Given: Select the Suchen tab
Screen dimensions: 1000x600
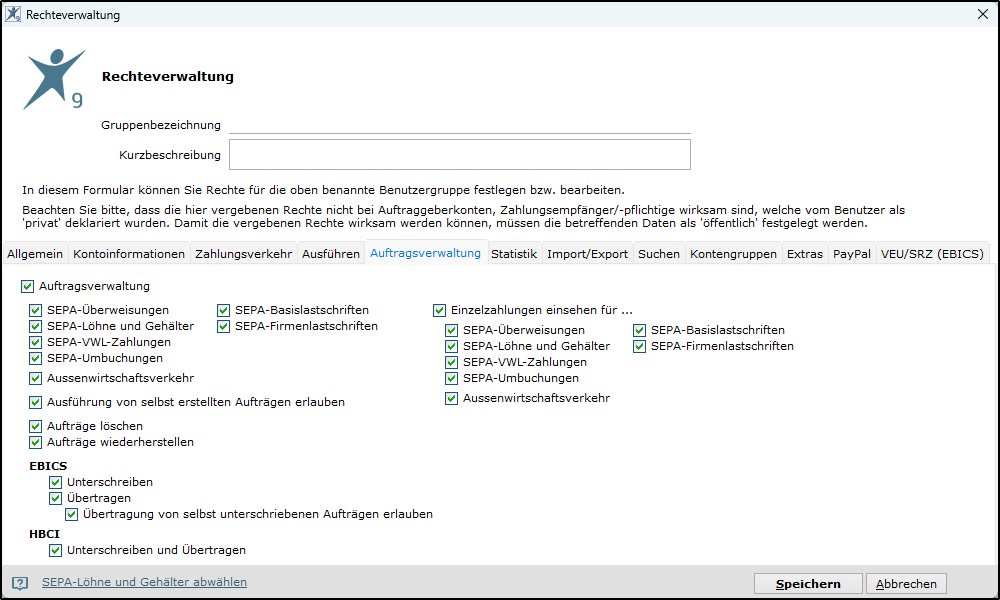Looking at the screenshot, I should (659, 254).
